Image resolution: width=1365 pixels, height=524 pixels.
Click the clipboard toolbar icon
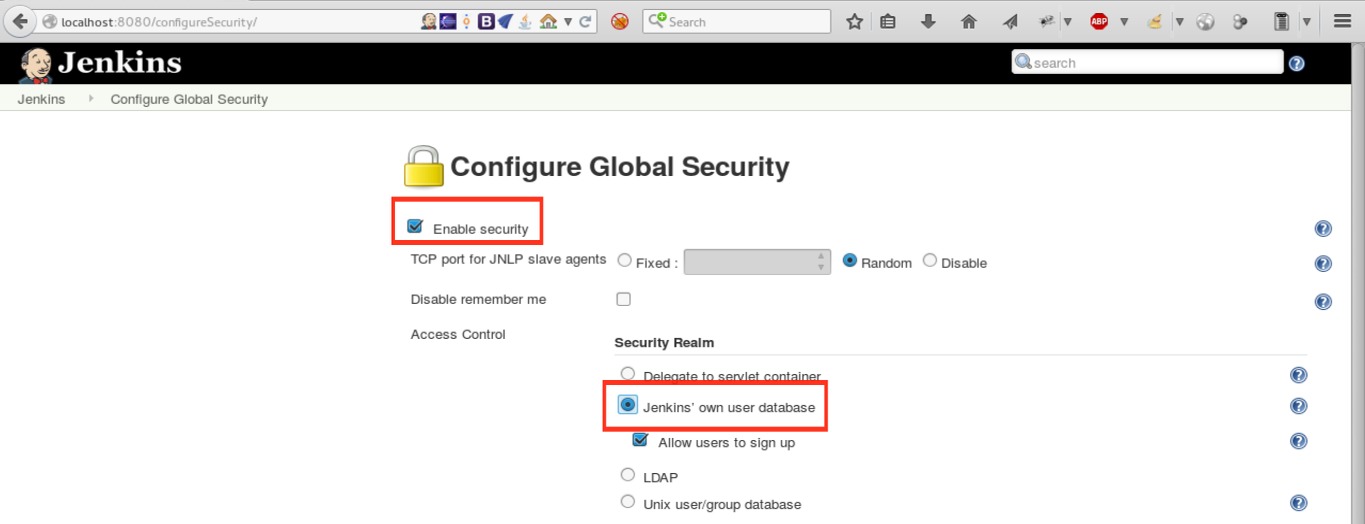click(x=1282, y=21)
